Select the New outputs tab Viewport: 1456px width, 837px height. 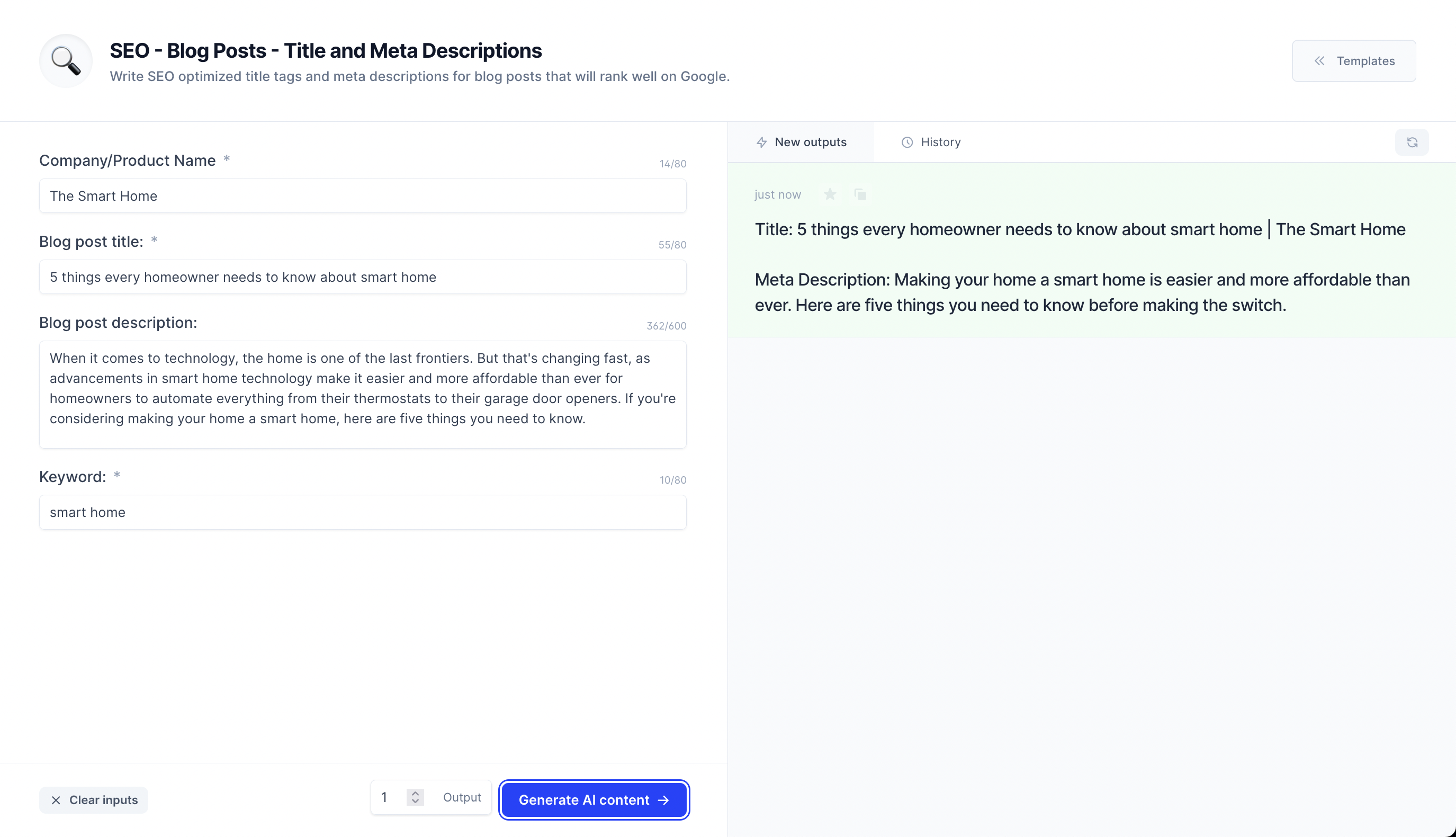[x=801, y=142]
